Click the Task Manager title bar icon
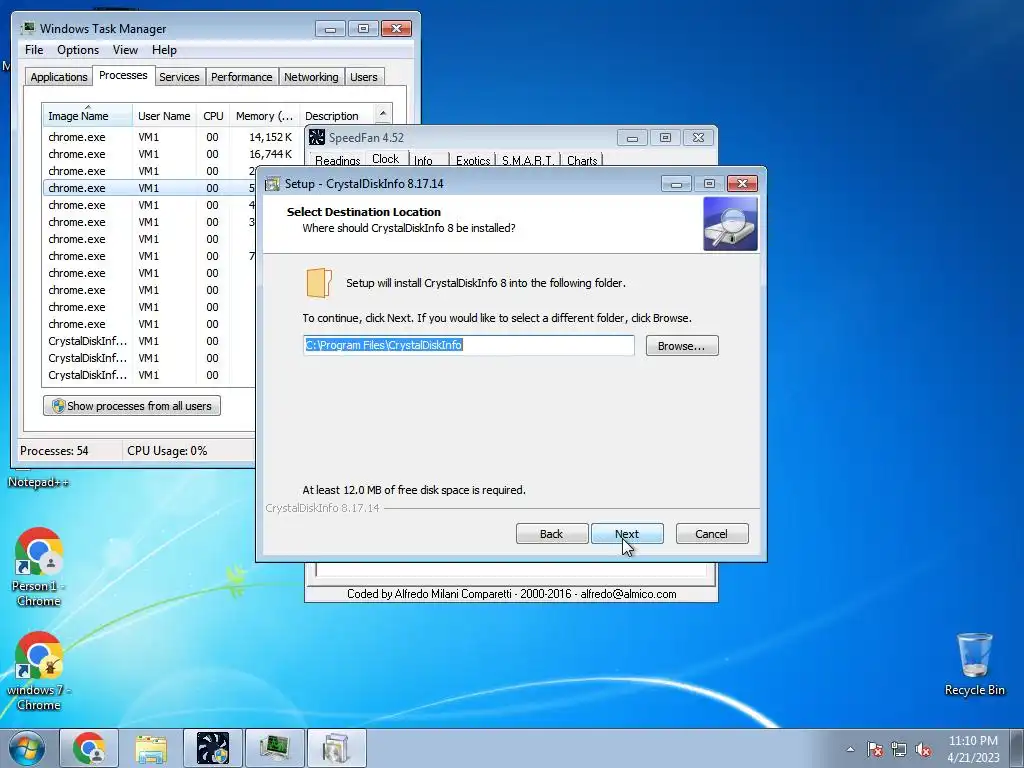The image size is (1024, 768). tap(28, 29)
